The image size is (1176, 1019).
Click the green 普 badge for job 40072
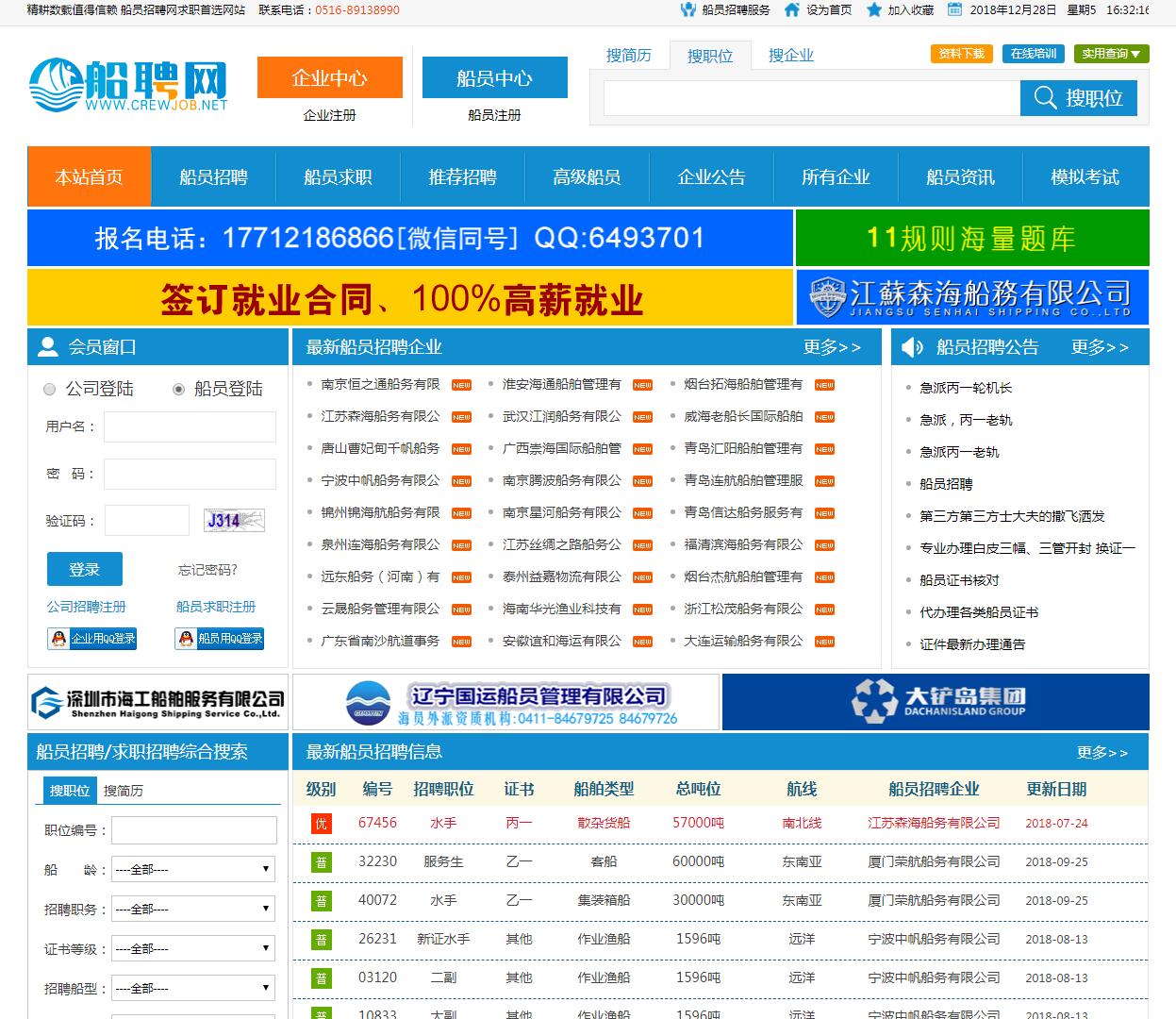(322, 901)
